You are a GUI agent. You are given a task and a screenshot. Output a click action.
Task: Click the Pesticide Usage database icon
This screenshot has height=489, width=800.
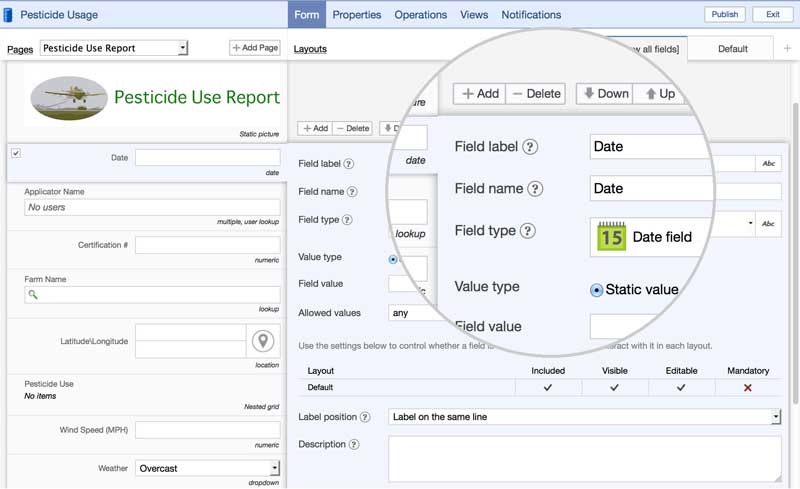pyautogui.click(x=8, y=15)
